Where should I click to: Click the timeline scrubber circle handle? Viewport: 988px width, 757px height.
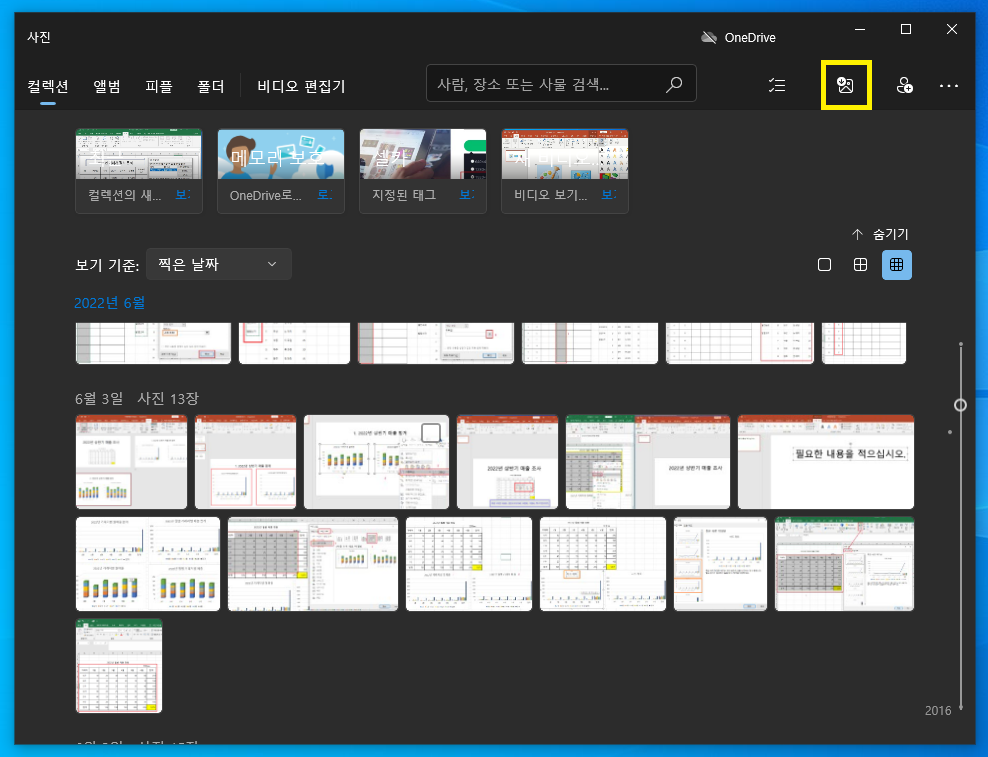pos(960,405)
